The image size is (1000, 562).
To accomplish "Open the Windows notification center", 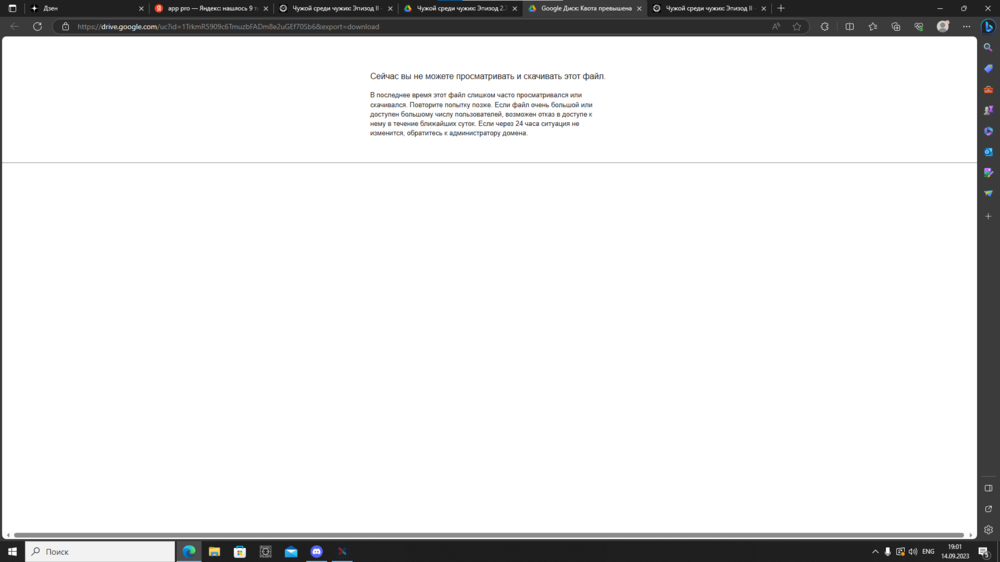I will coord(984,552).
